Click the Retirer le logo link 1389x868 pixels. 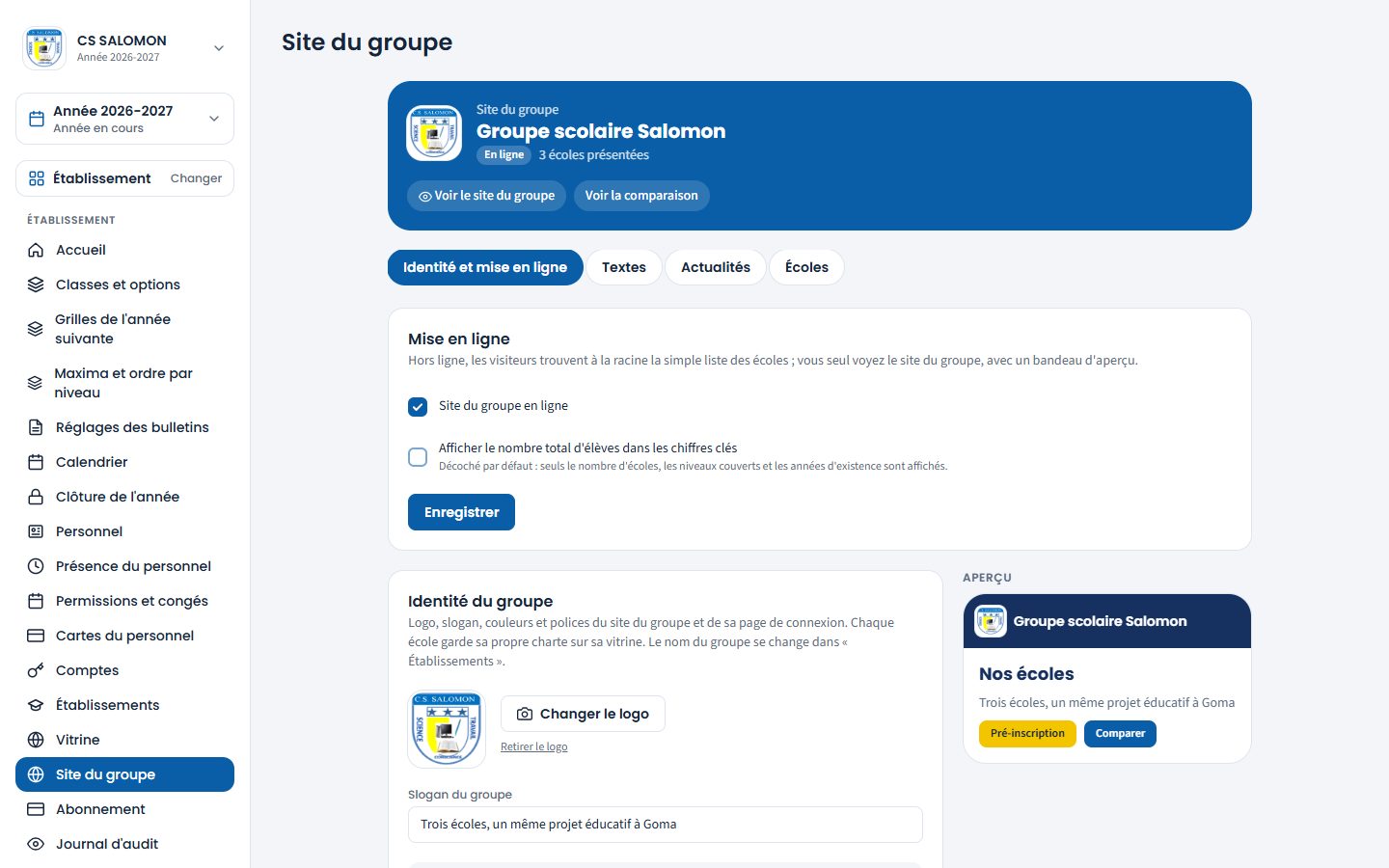click(x=533, y=746)
